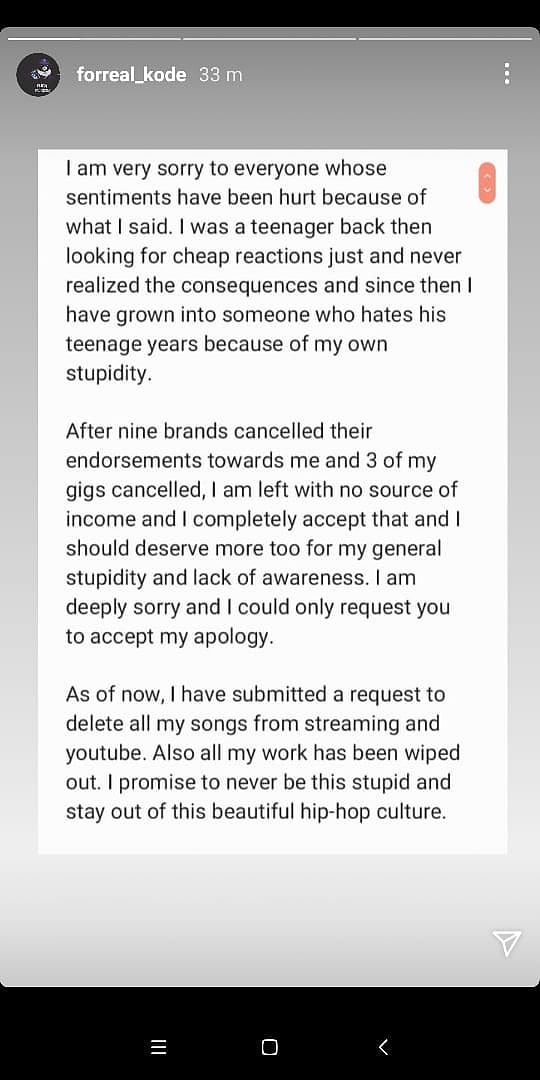Viewport: 540px width, 1080px height.
Task: Open the forreal_kode username link
Action: point(132,74)
